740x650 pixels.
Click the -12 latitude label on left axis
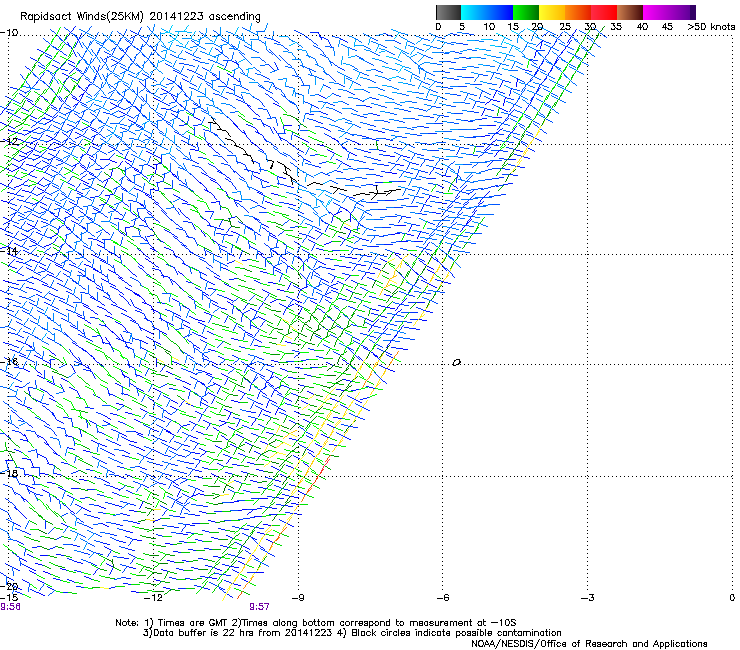coord(9,142)
